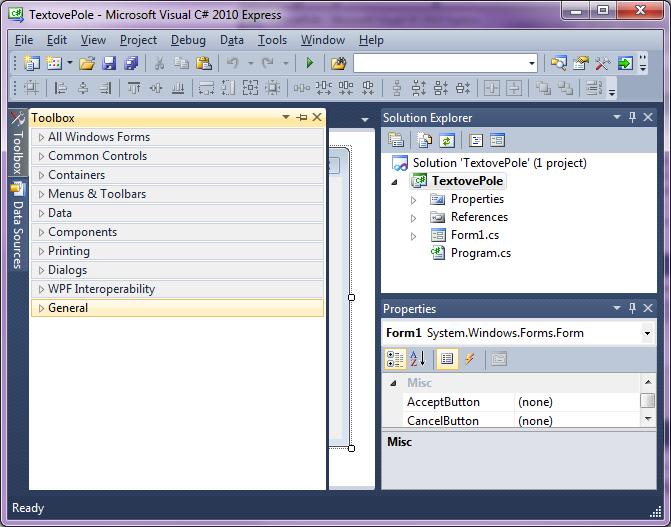Save the current file with disk icon
The image size is (671, 527).
[109, 63]
